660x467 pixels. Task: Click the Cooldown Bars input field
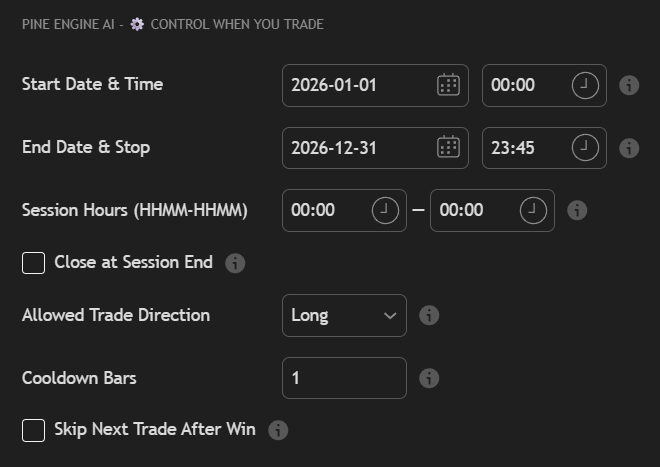pos(344,378)
